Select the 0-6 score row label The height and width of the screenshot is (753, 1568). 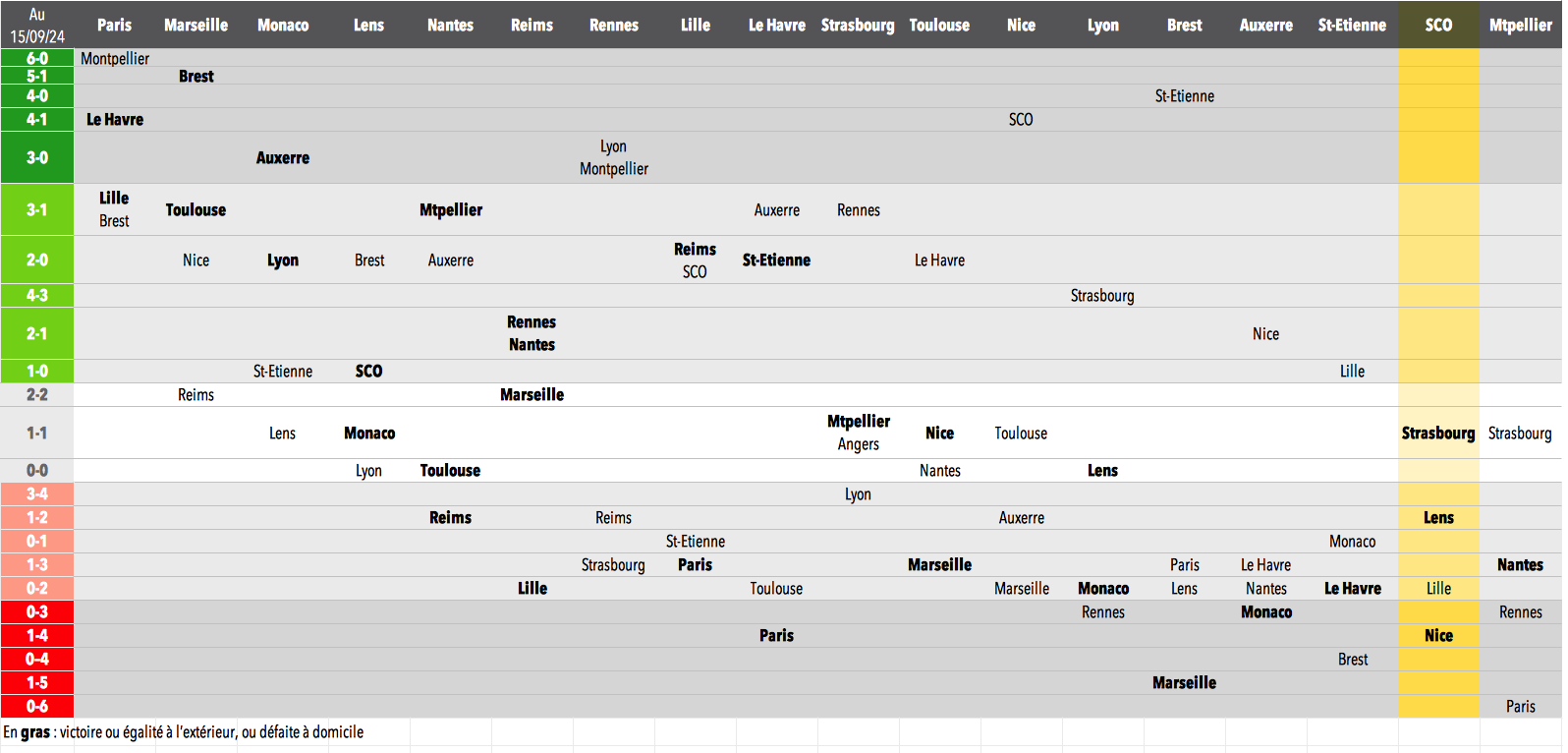(37, 706)
